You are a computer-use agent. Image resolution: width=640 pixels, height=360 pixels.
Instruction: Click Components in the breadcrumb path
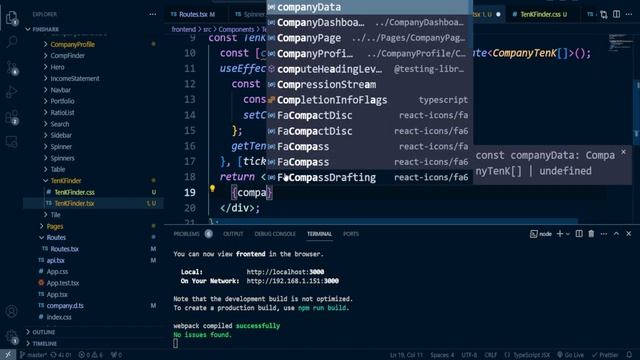tap(236, 29)
